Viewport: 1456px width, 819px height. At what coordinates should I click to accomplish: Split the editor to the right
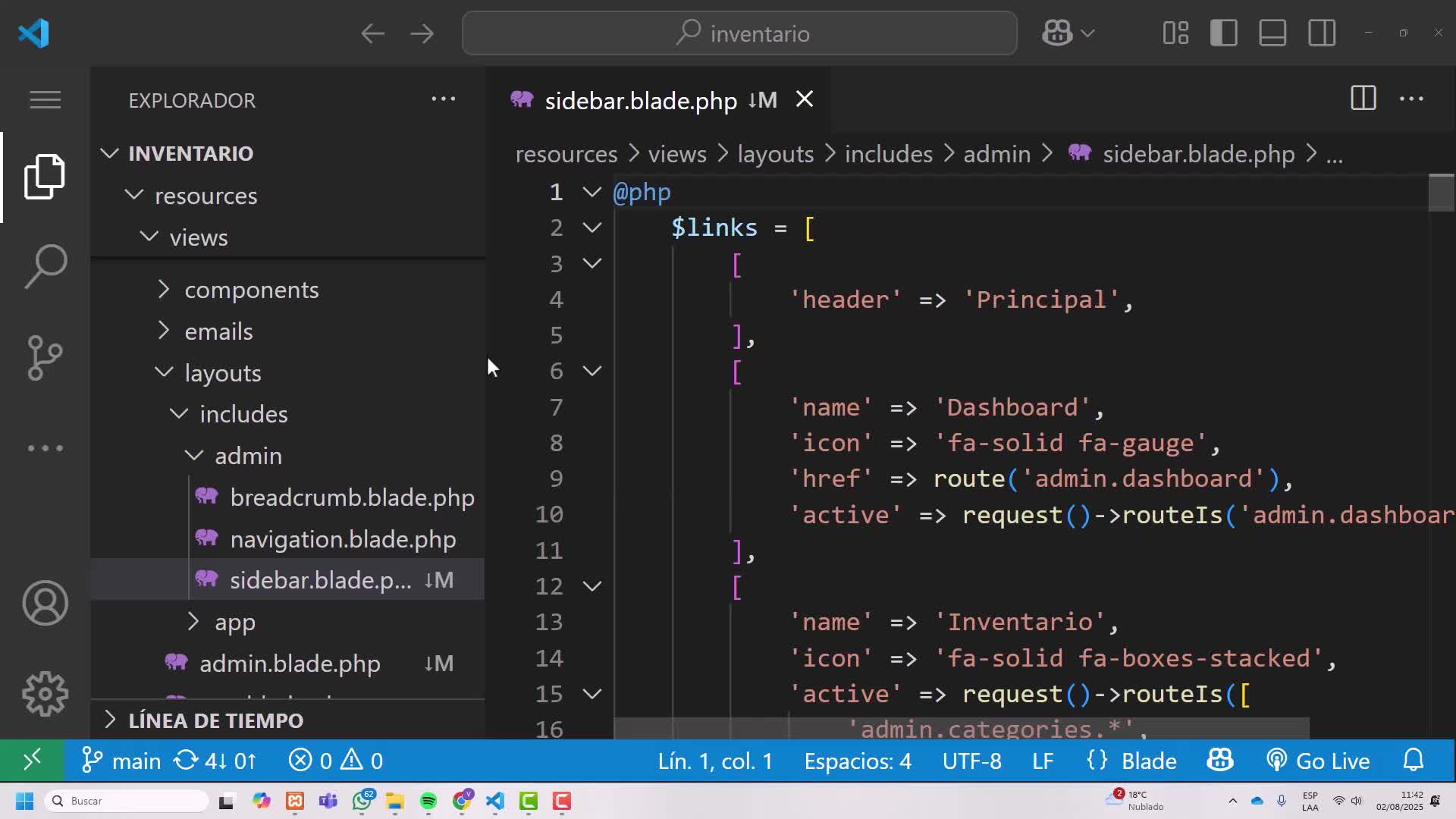tap(1363, 99)
